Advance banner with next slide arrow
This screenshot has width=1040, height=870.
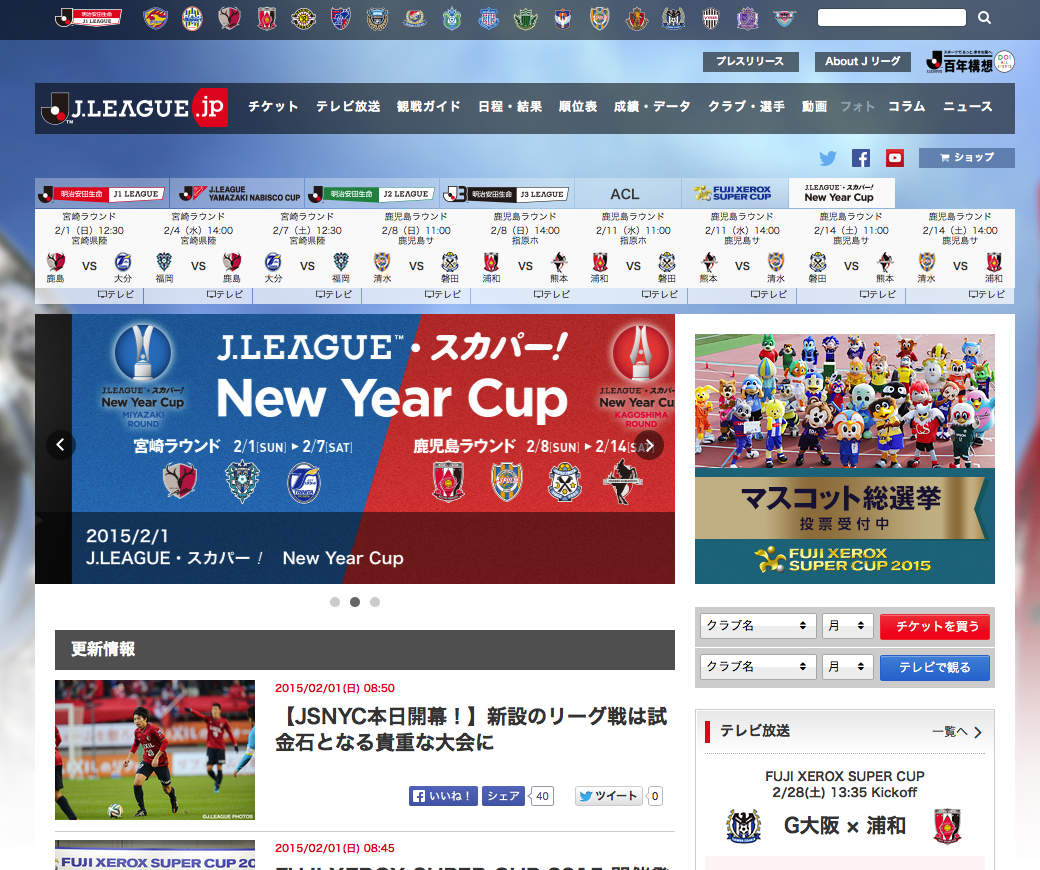click(649, 445)
